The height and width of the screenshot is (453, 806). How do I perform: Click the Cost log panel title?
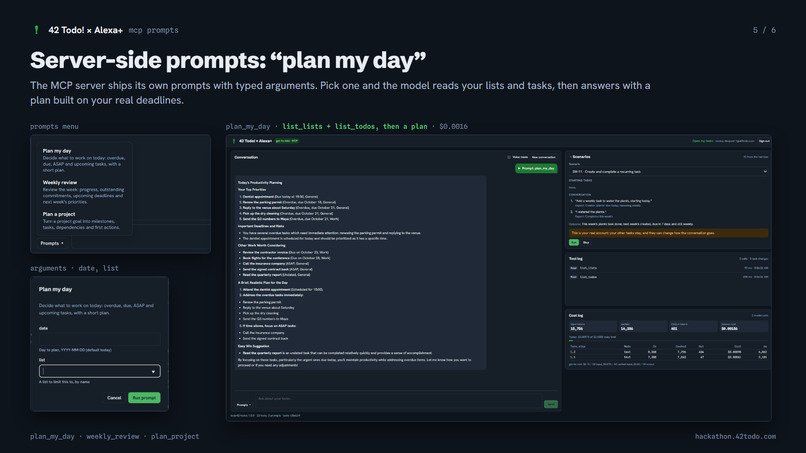click(576, 316)
